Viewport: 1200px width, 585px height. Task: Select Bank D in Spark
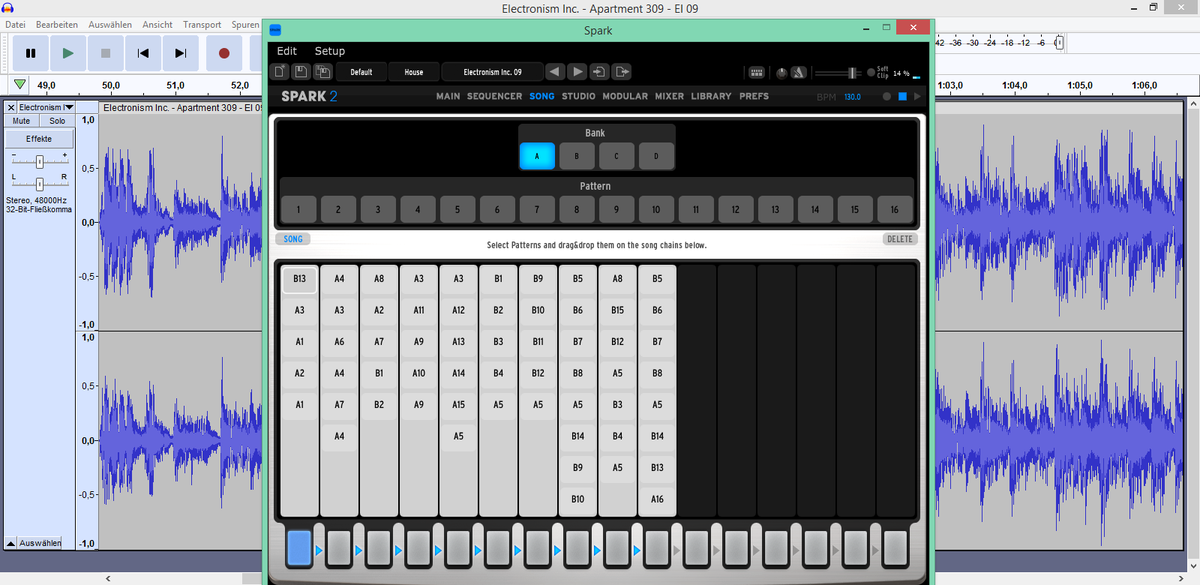coord(657,156)
